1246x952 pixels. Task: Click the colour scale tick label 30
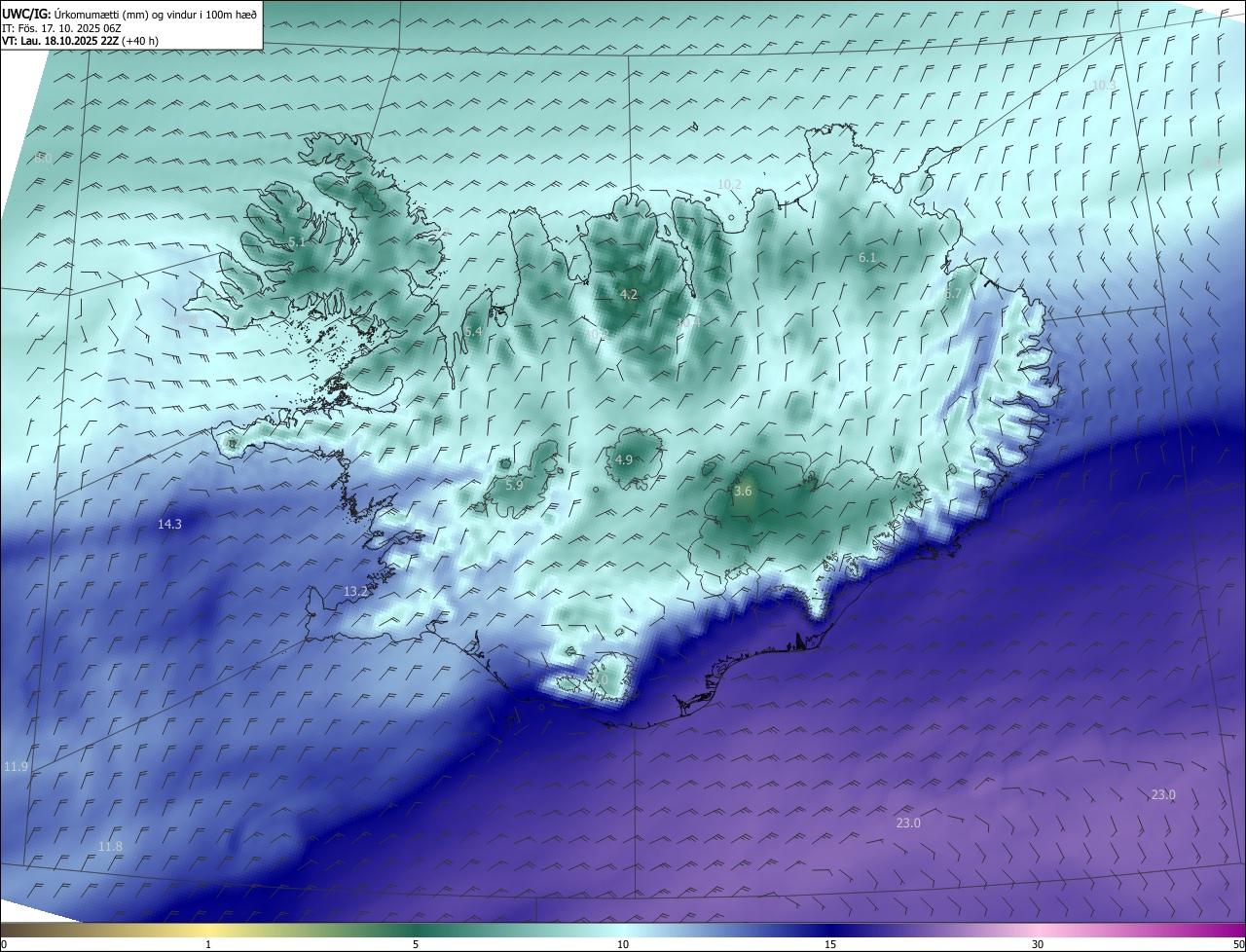point(1038,945)
